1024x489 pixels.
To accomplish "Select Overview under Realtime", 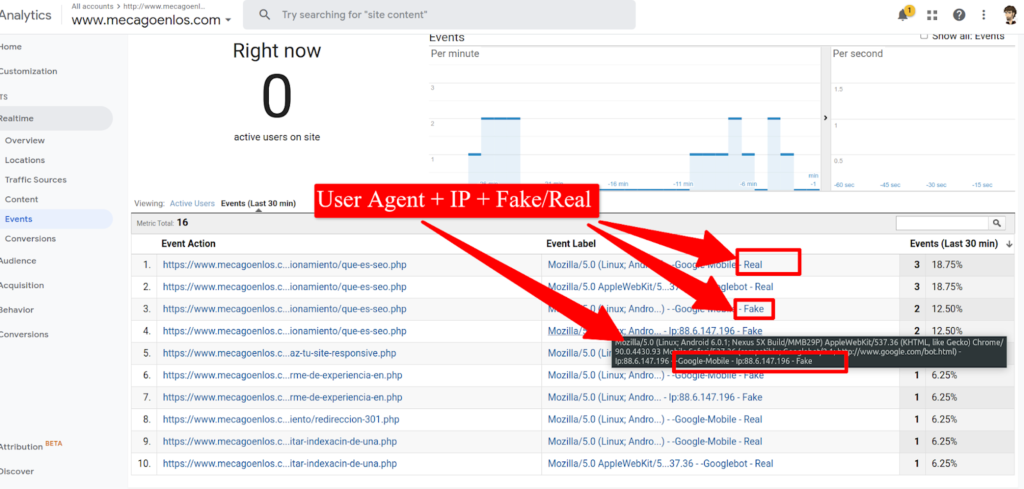I will click(25, 140).
